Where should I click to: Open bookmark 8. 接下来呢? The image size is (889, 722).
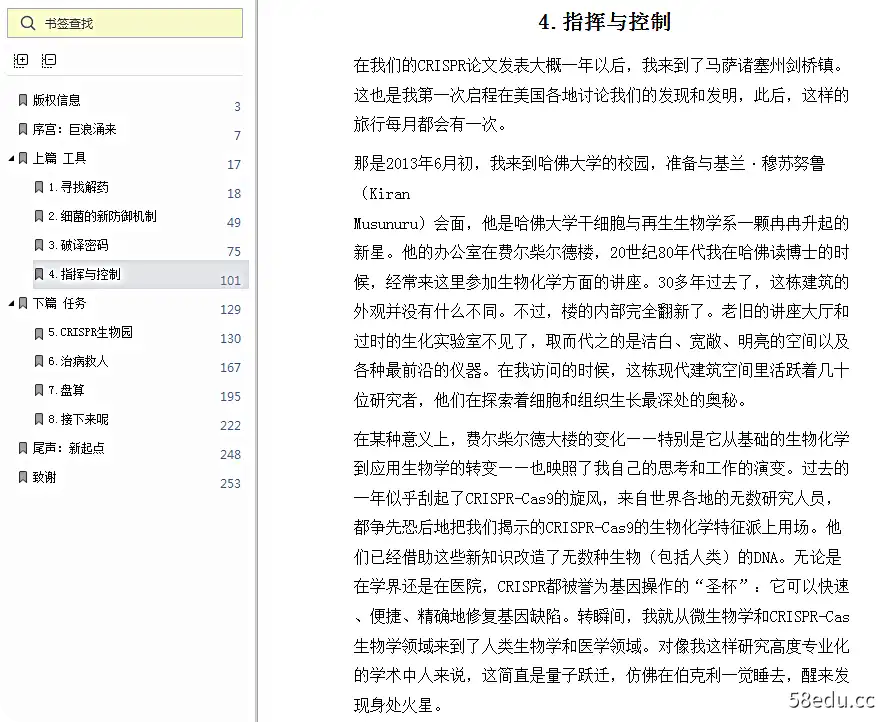pos(78,419)
